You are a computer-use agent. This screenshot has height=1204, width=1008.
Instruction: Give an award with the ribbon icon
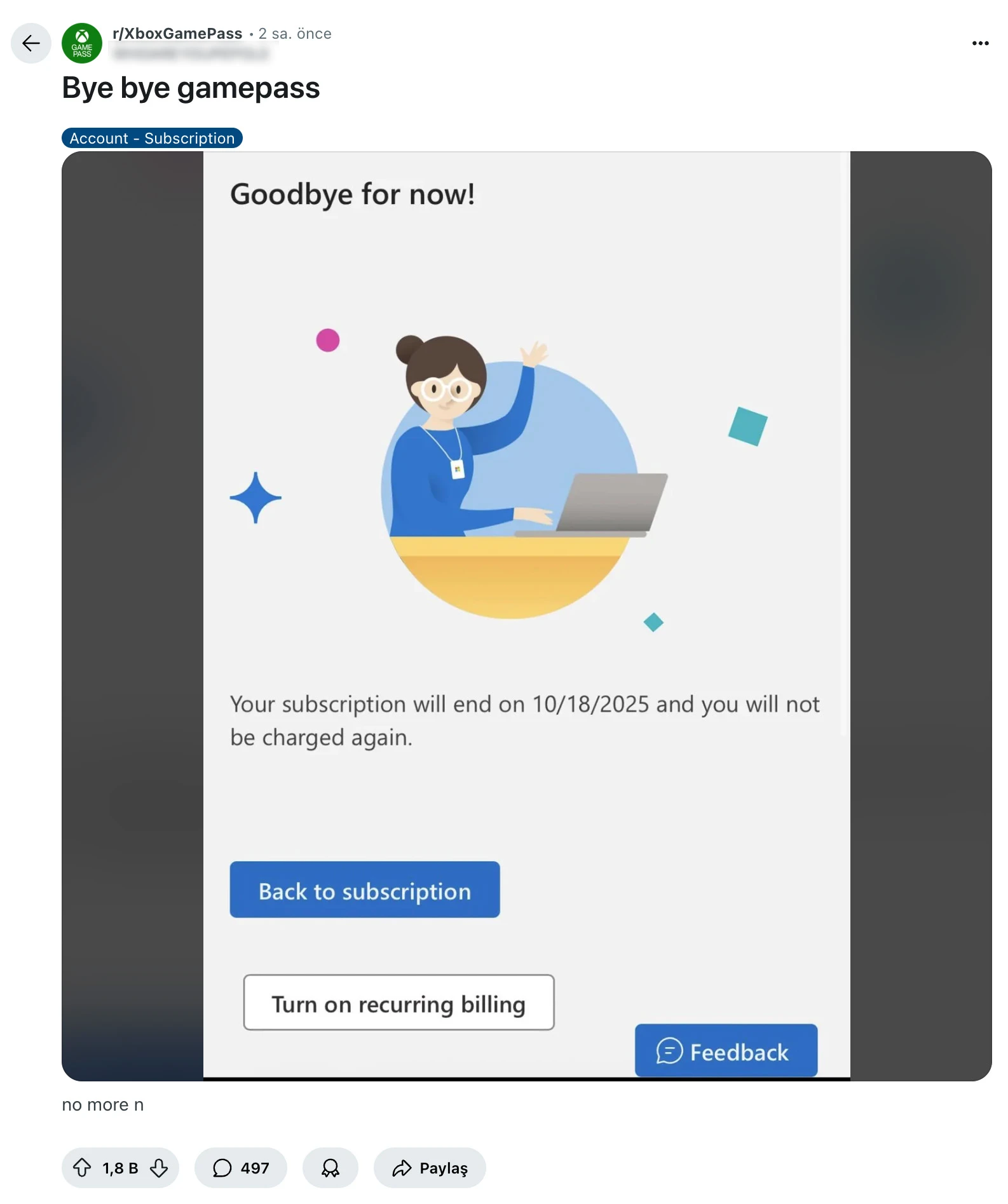click(330, 1168)
